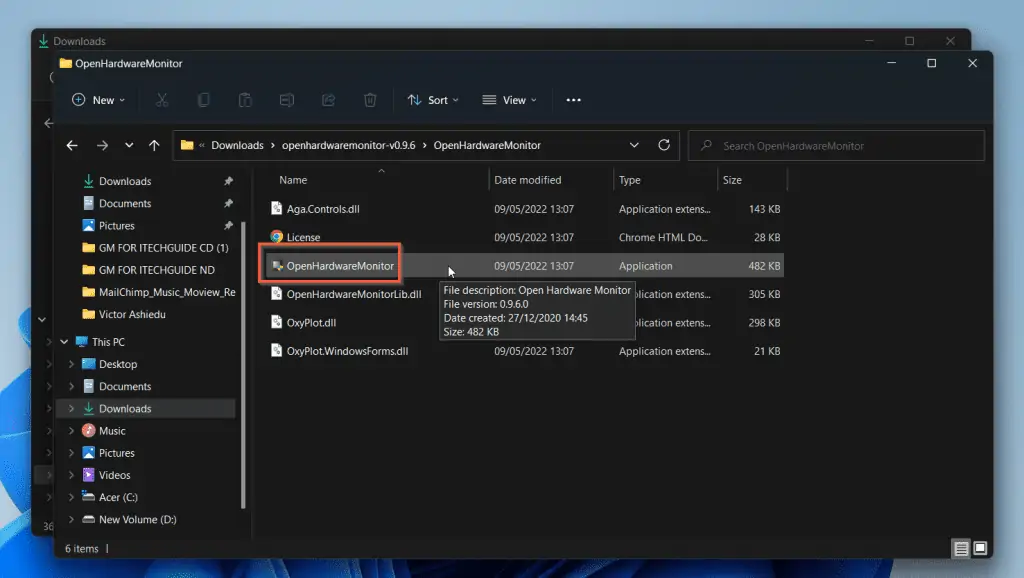Screen dimensions: 1024x578
Task: Click openhardwaremonitor-v0.9.6 in address path
Action: point(348,145)
